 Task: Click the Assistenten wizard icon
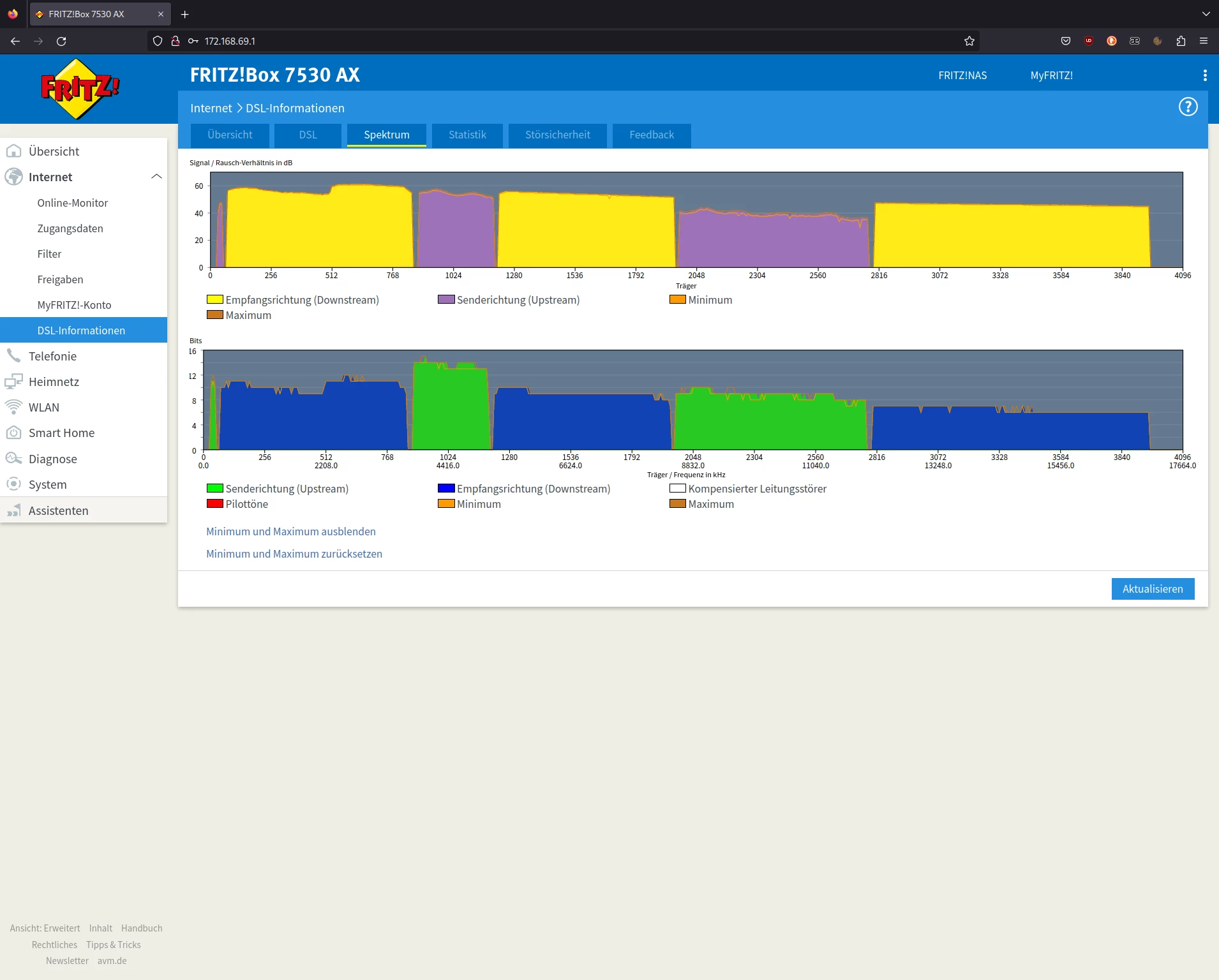(x=13, y=510)
